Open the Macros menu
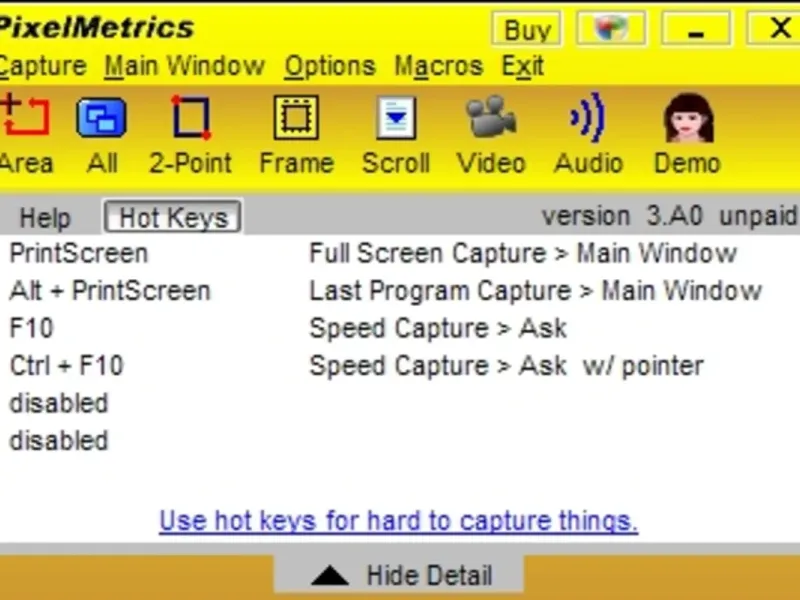 click(439, 66)
